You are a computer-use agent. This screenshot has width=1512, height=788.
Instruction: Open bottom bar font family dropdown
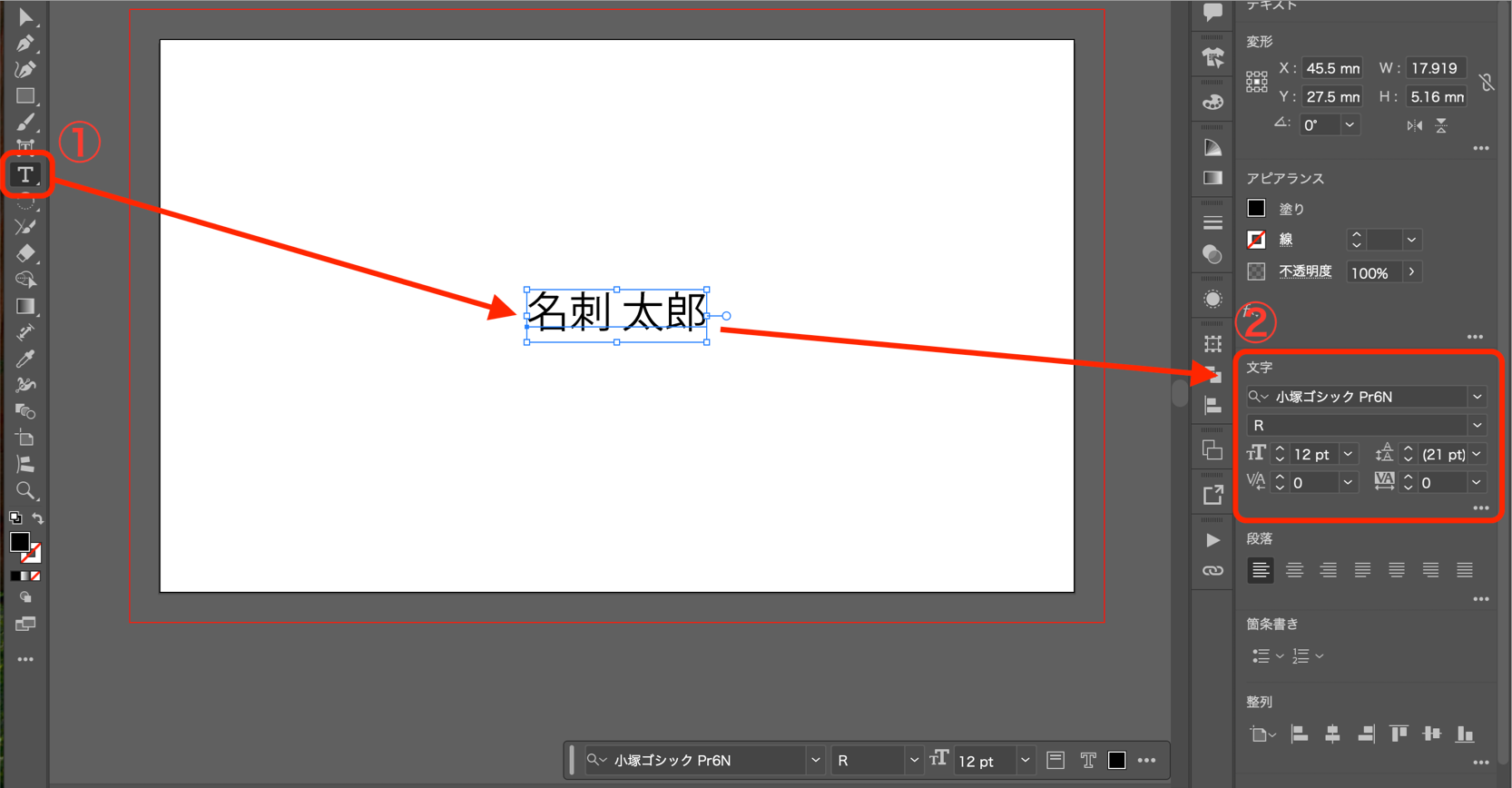pos(815,761)
